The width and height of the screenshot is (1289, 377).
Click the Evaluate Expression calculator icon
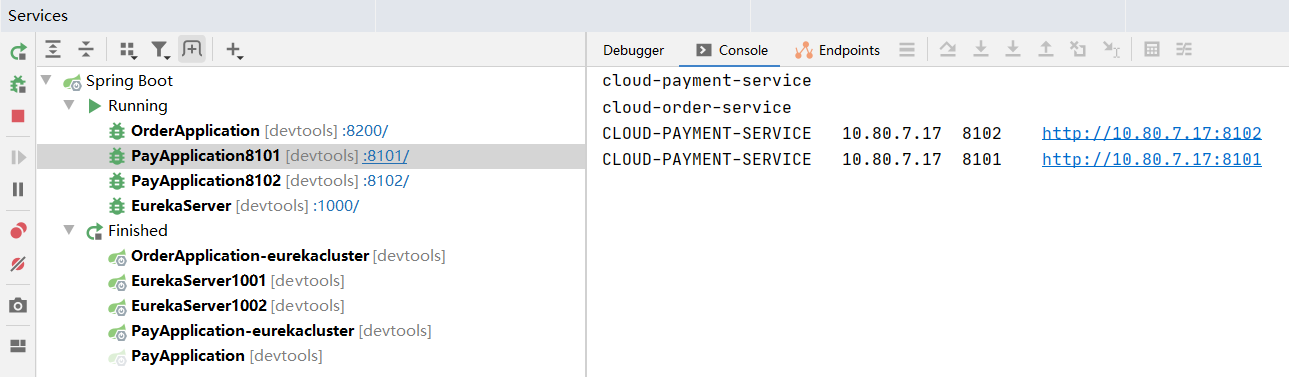click(x=1152, y=49)
